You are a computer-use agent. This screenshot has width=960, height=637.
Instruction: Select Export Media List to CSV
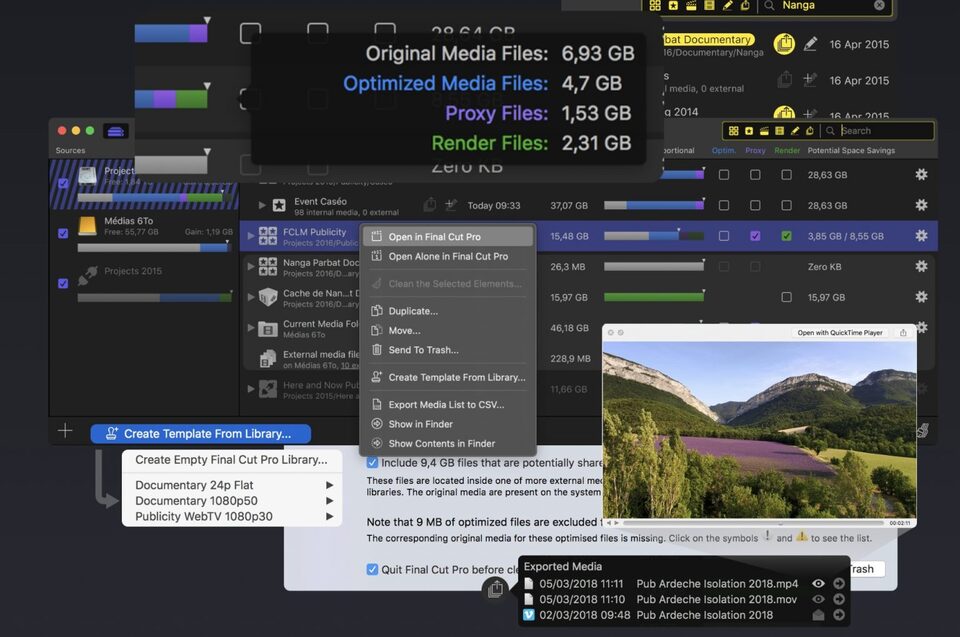point(446,404)
